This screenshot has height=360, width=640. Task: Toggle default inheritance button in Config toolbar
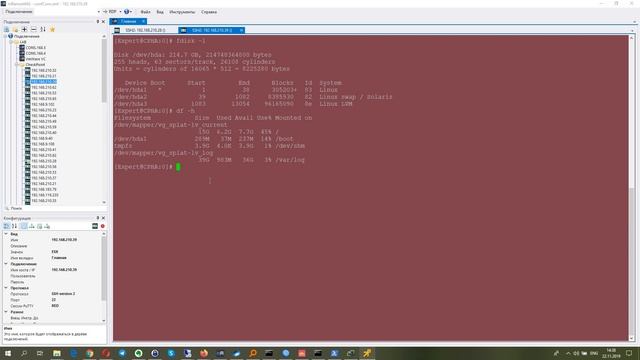point(47,226)
